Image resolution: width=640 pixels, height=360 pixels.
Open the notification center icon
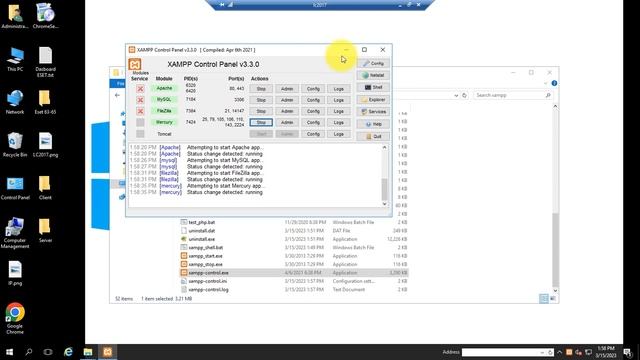(x=627, y=352)
